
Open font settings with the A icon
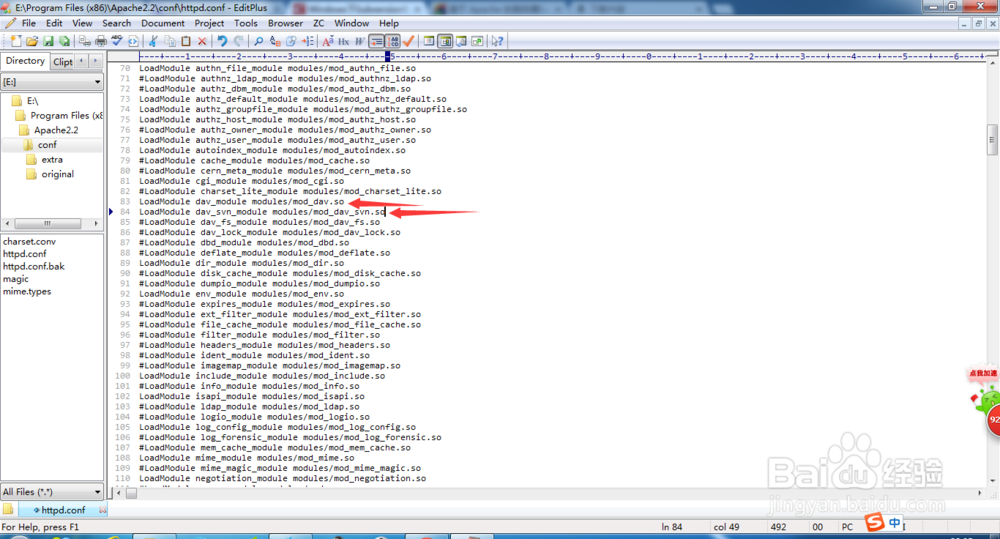[x=327, y=41]
